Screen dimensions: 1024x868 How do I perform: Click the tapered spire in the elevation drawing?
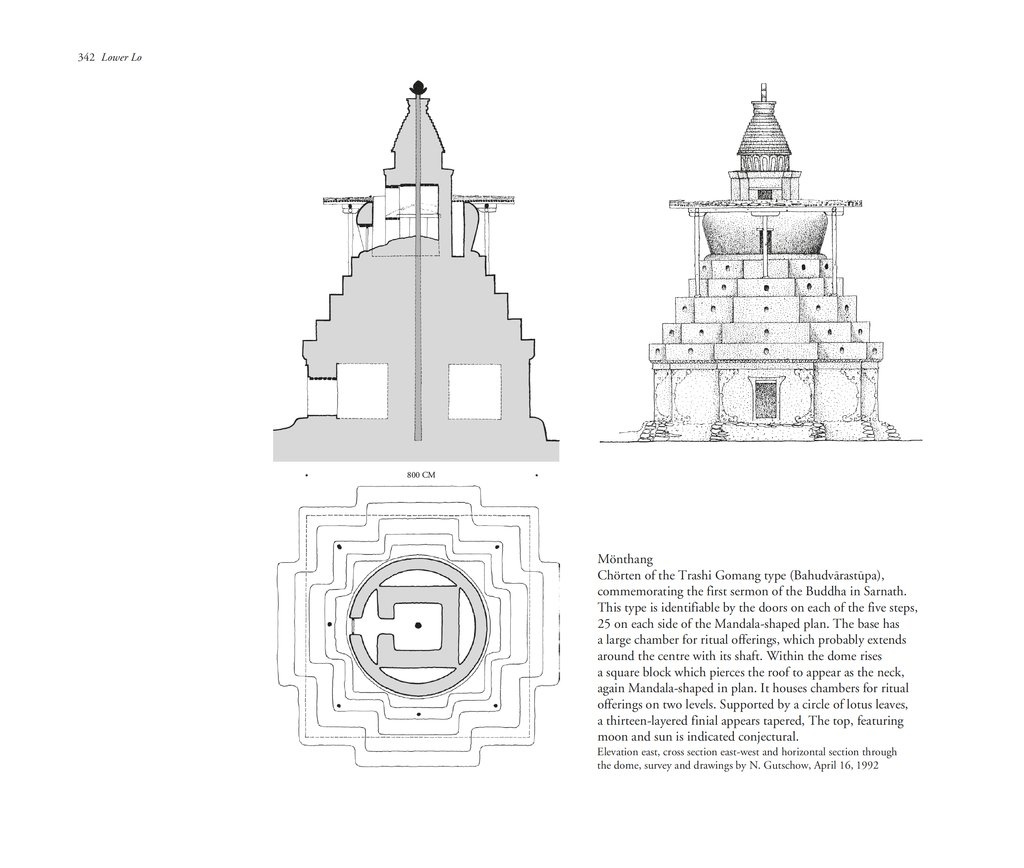764,127
